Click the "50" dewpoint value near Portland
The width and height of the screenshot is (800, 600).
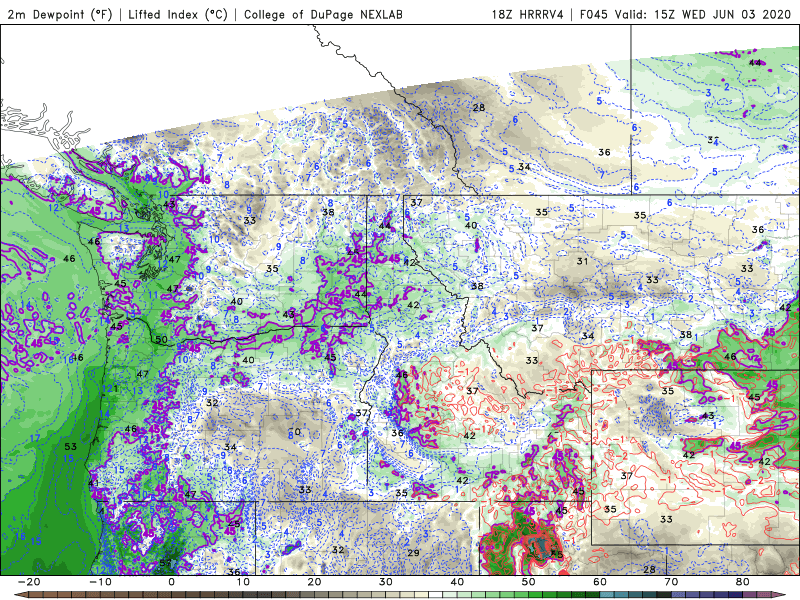[x=161, y=339]
